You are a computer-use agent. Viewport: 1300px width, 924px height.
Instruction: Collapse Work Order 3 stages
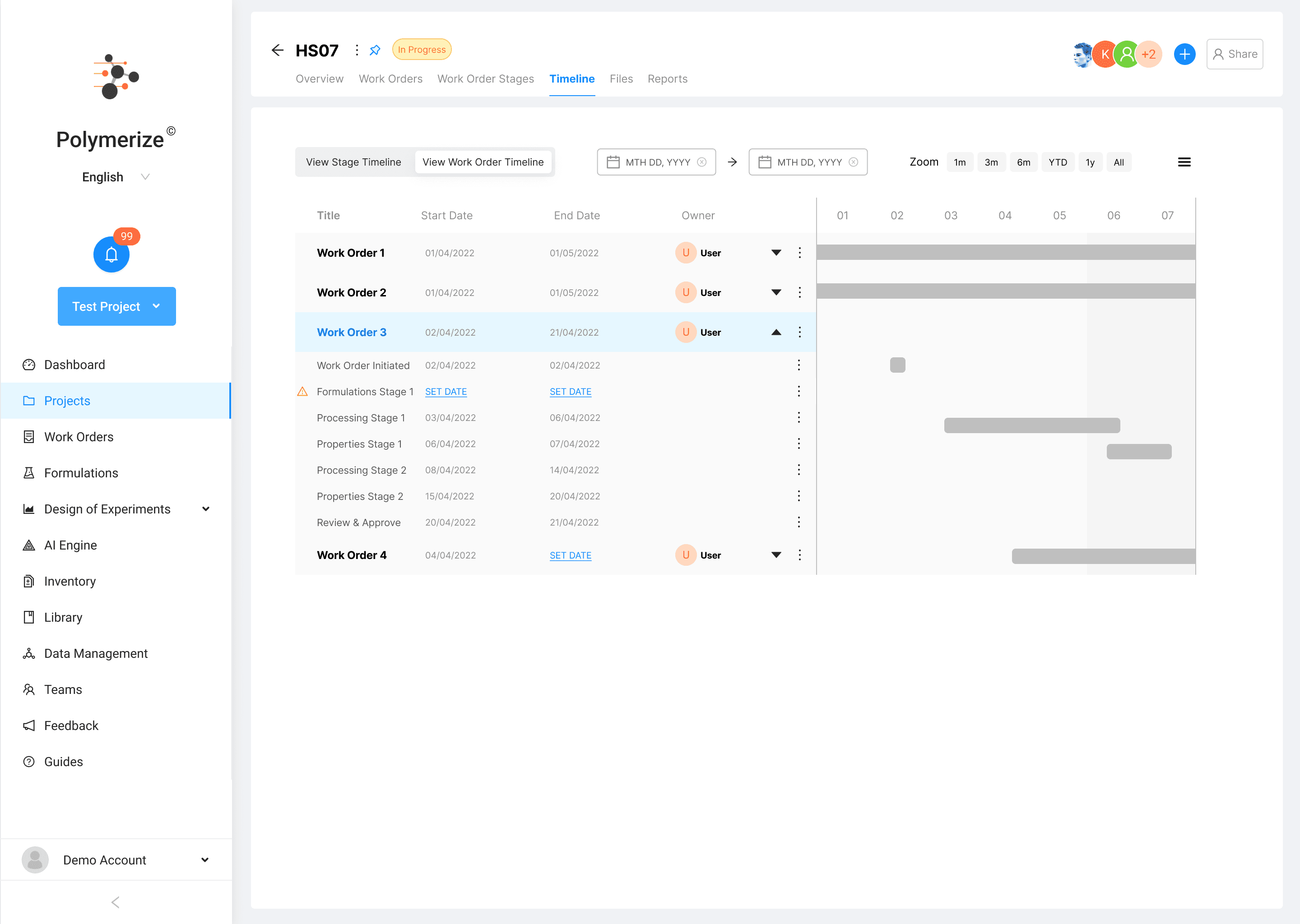[x=776, y=332]
